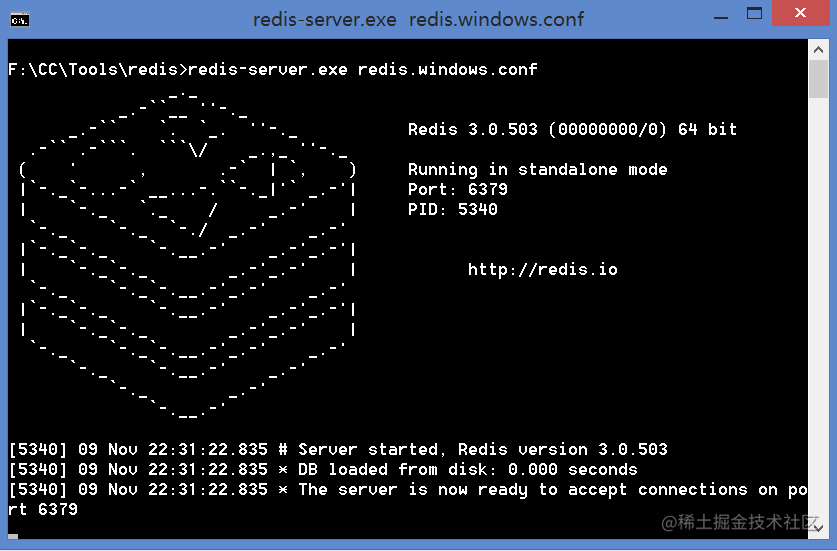Minimize the redis-server console window
This screenshot has height=551, width=837.
pyautogui.click(x=721, y=17)
